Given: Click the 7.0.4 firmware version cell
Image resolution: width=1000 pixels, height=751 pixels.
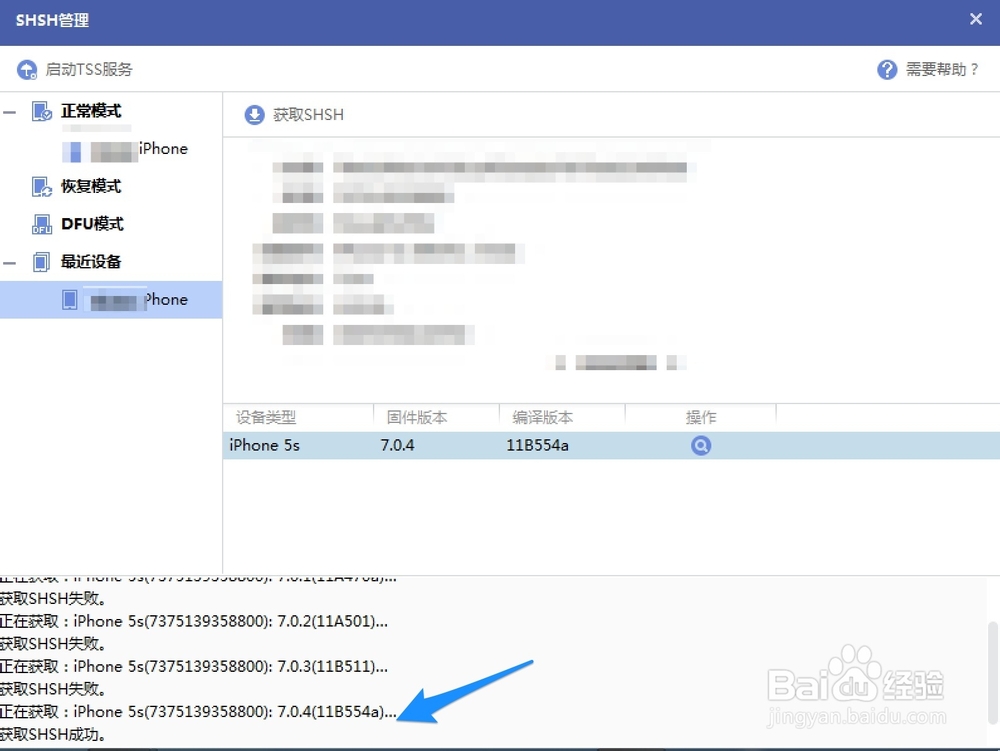Looking at the screenshot, I should click(397, 445).
